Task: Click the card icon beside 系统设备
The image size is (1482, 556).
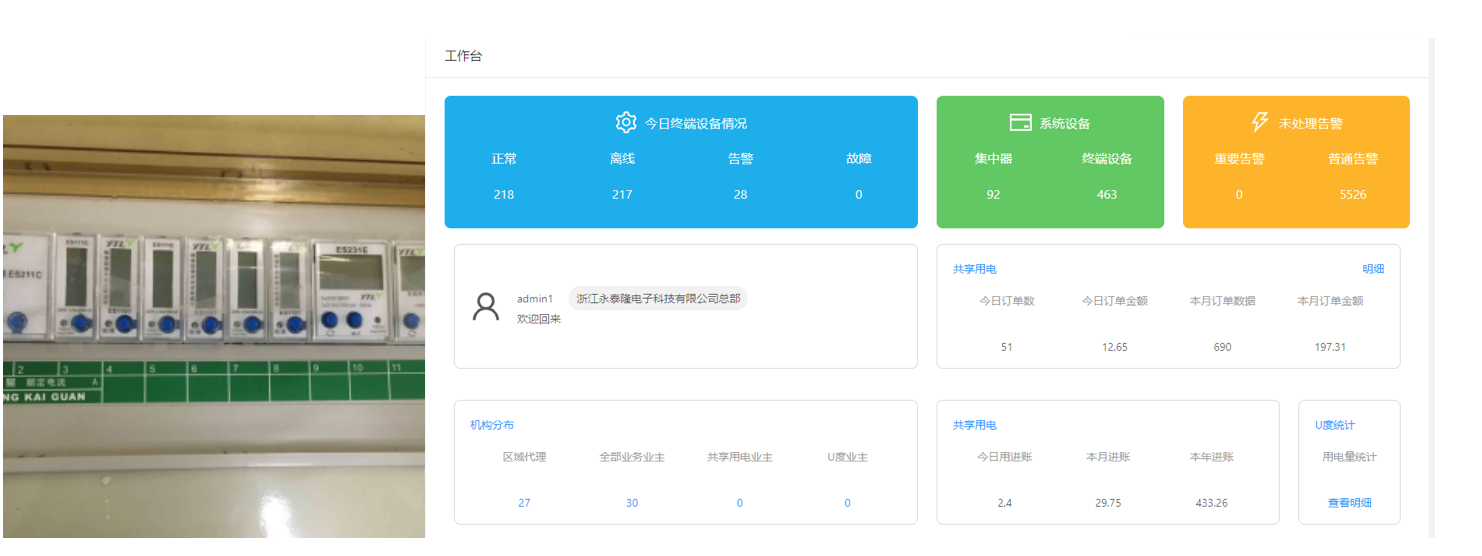Action: click(1020, 123)
